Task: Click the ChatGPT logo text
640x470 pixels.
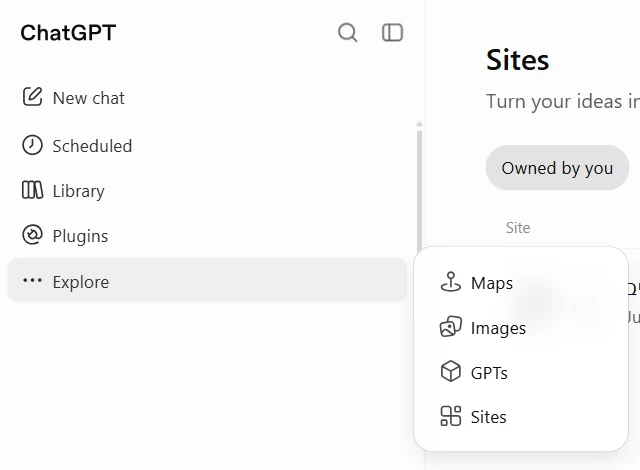Action: 68,33
